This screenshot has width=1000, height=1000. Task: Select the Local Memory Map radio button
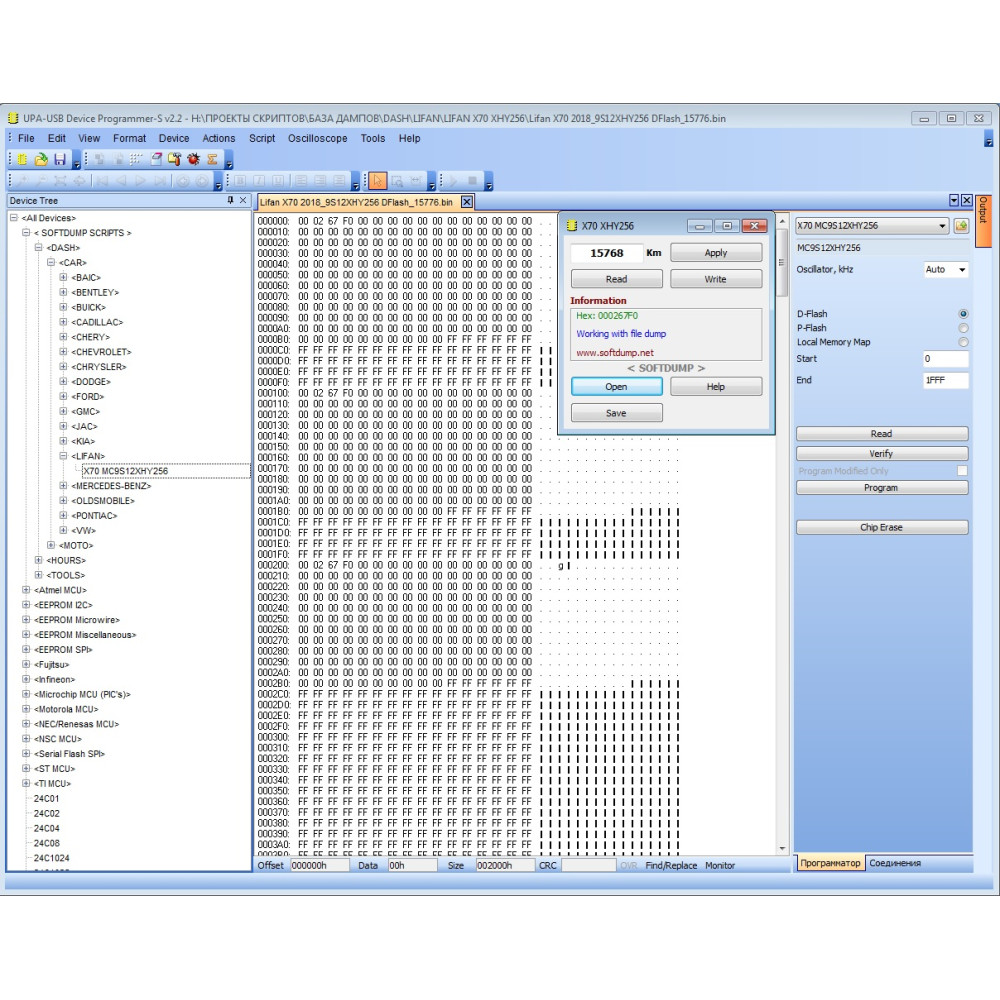coord(963,342)
